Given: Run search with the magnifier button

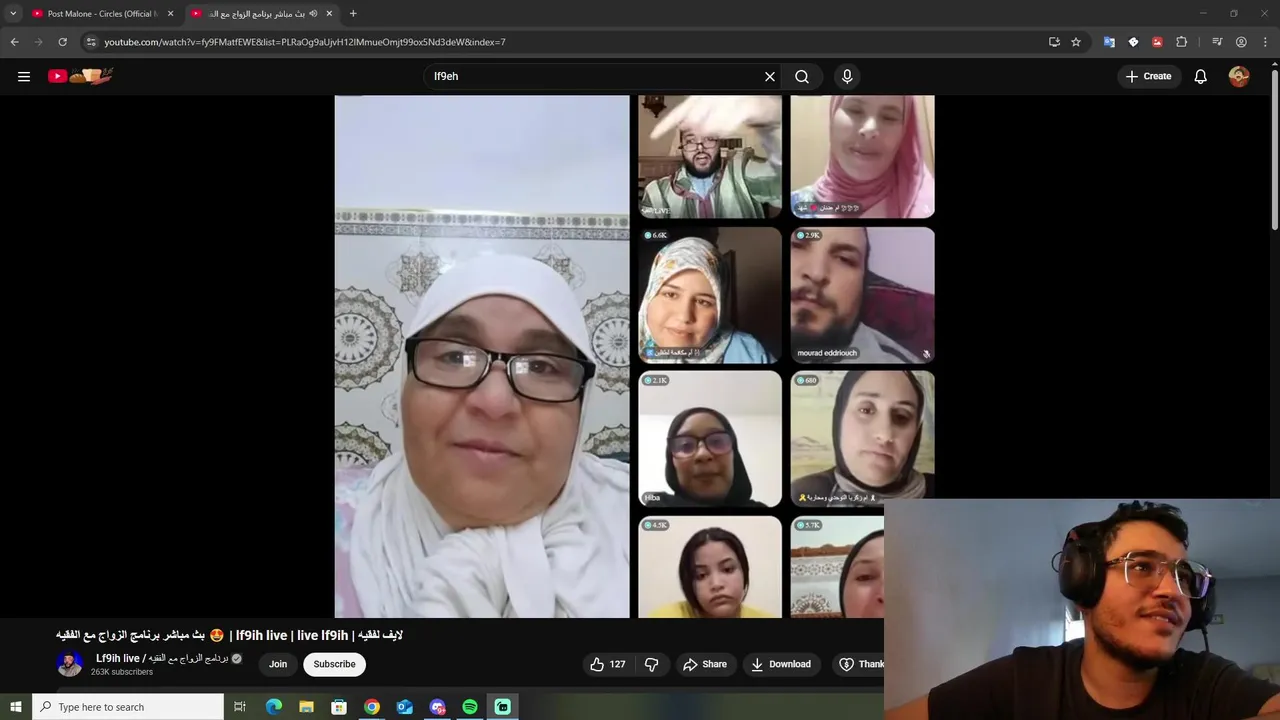Looking at the screenshot, I should (802, 76).
